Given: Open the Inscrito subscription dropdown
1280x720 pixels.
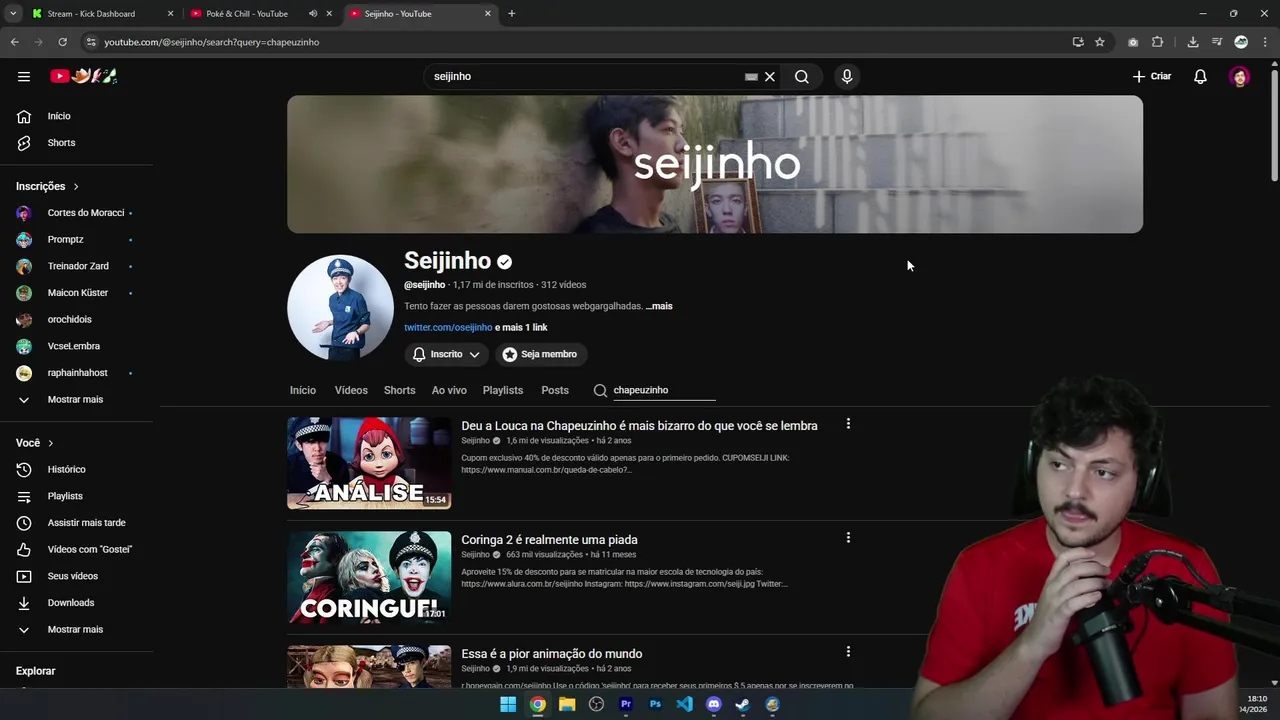Looking at the screenshot, I should tap(446, 354).
